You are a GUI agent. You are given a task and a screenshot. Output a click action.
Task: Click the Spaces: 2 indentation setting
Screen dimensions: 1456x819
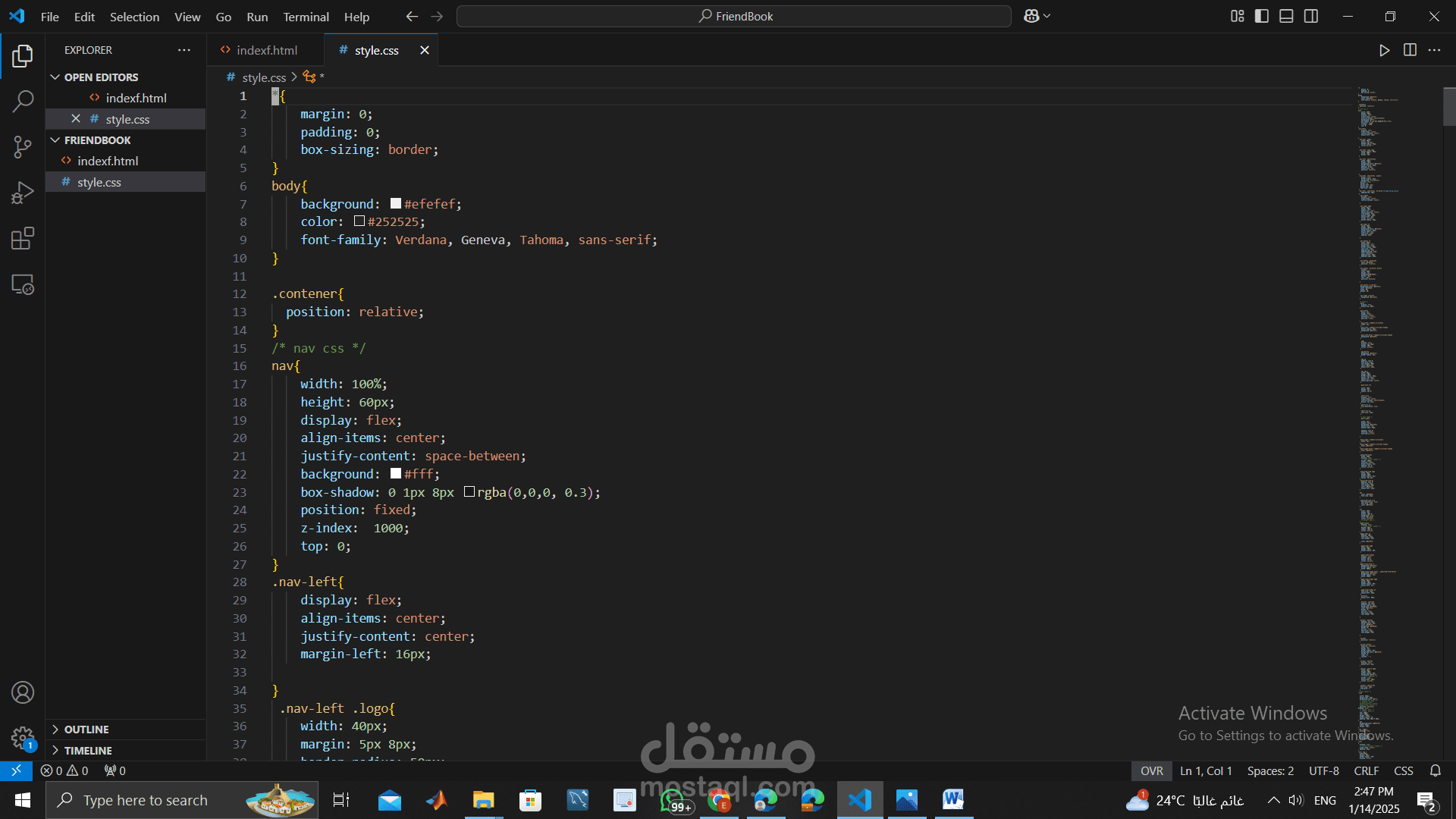coord(1270,770)
